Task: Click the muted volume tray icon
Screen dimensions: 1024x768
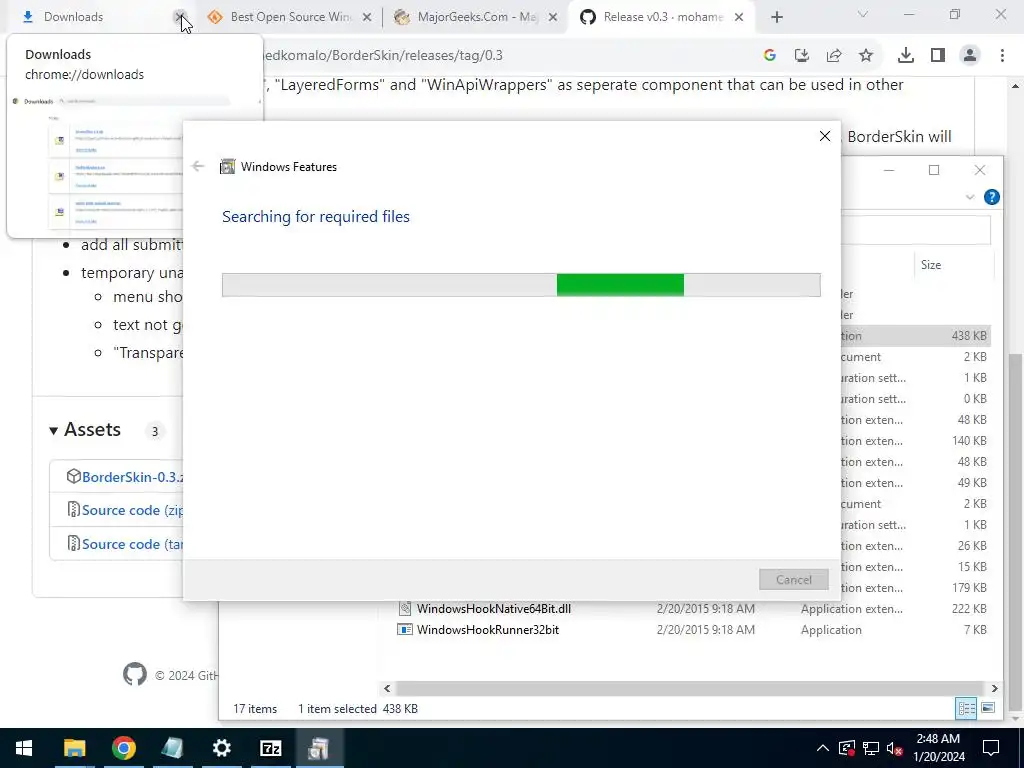Action: coord(895,748)
